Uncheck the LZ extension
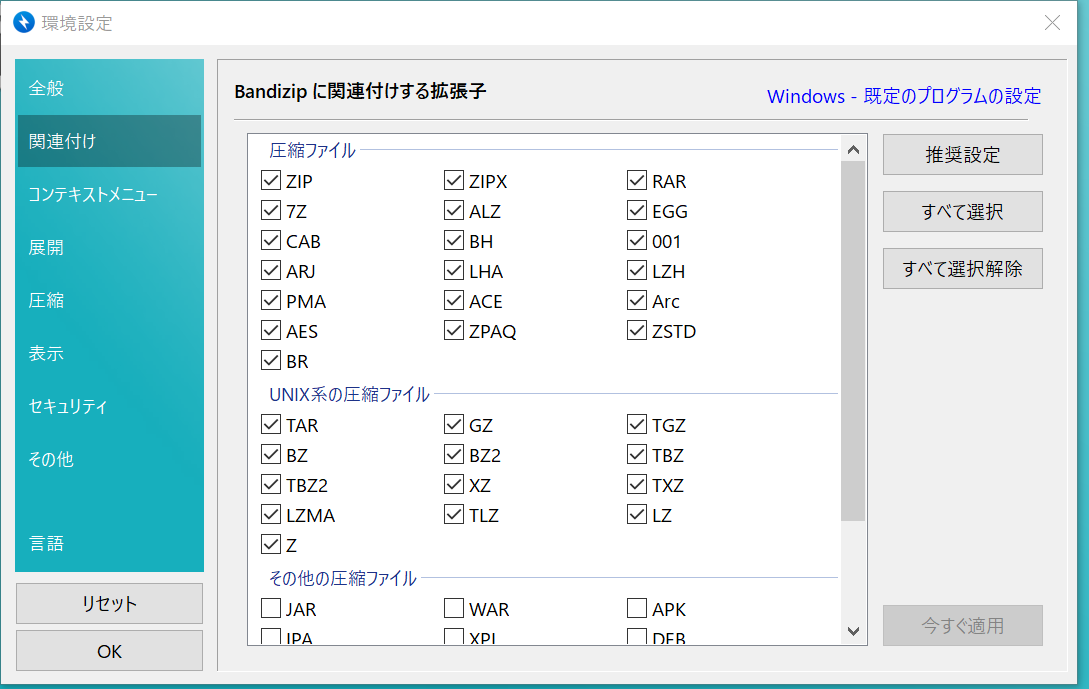 pyautogui.click(x=637, y=515)
